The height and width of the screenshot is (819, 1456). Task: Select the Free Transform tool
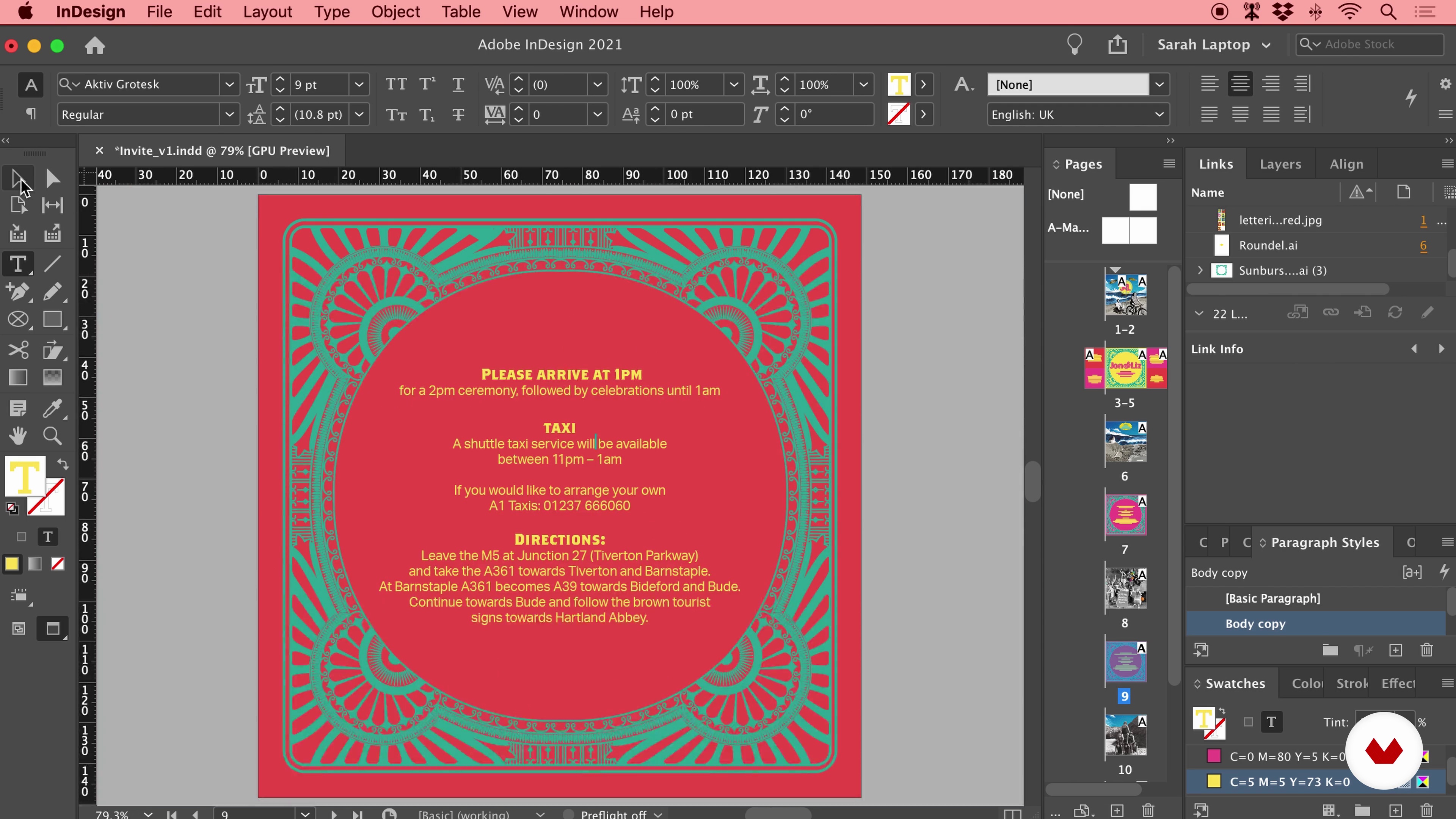pos(53,350)
